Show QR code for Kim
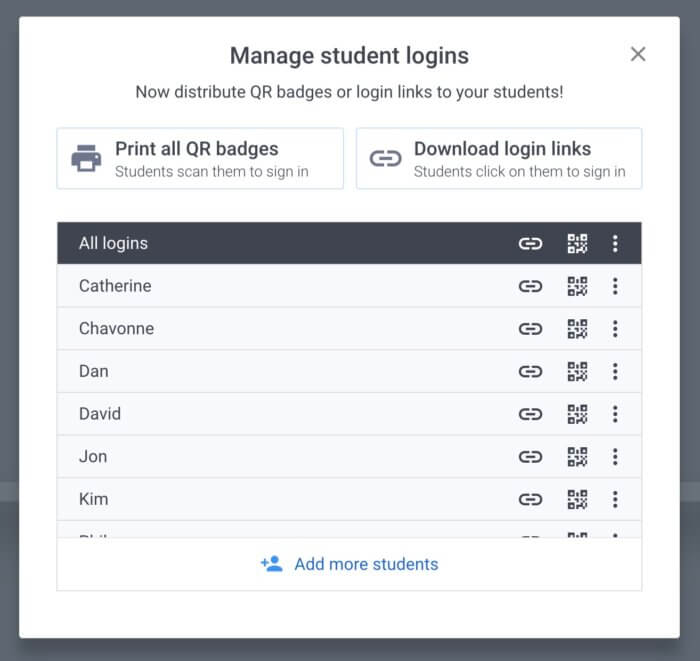This screenshot has width=700, height=661. pyautogui.click(x=577, y=499)
